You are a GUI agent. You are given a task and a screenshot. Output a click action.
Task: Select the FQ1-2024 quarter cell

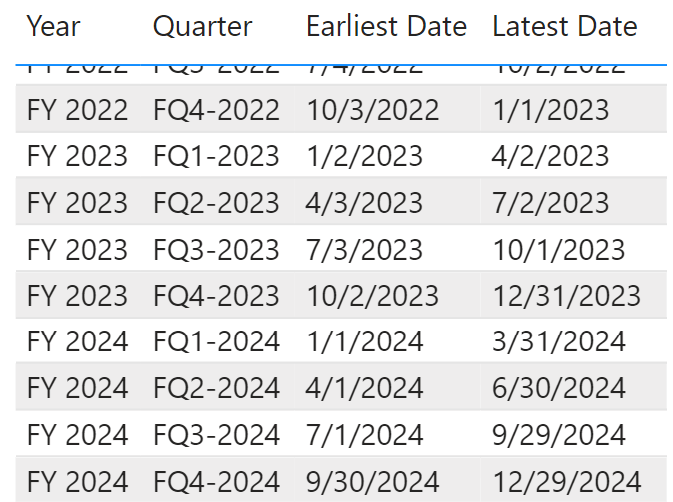point(216,342)
